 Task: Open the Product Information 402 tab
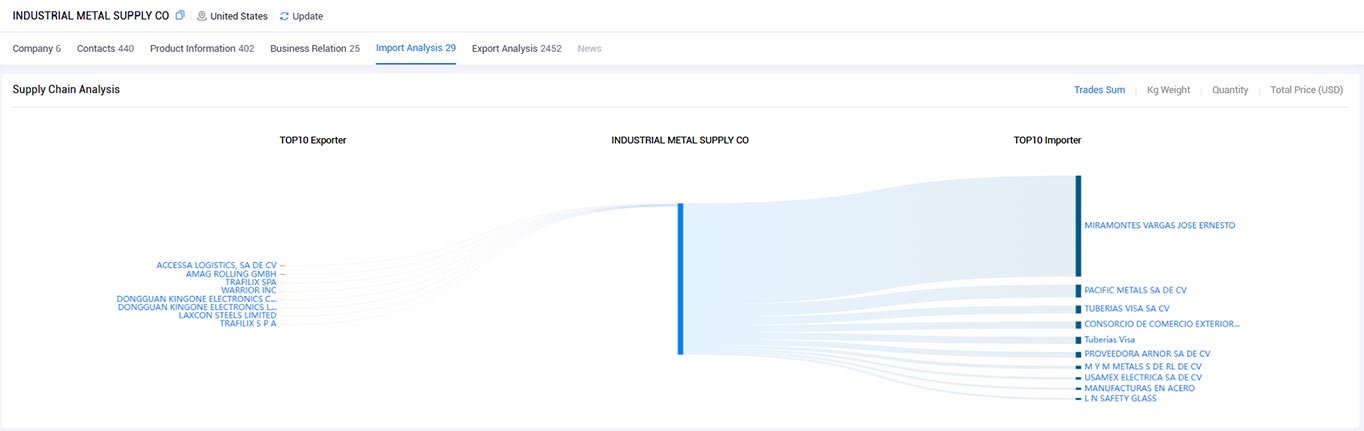202,48
